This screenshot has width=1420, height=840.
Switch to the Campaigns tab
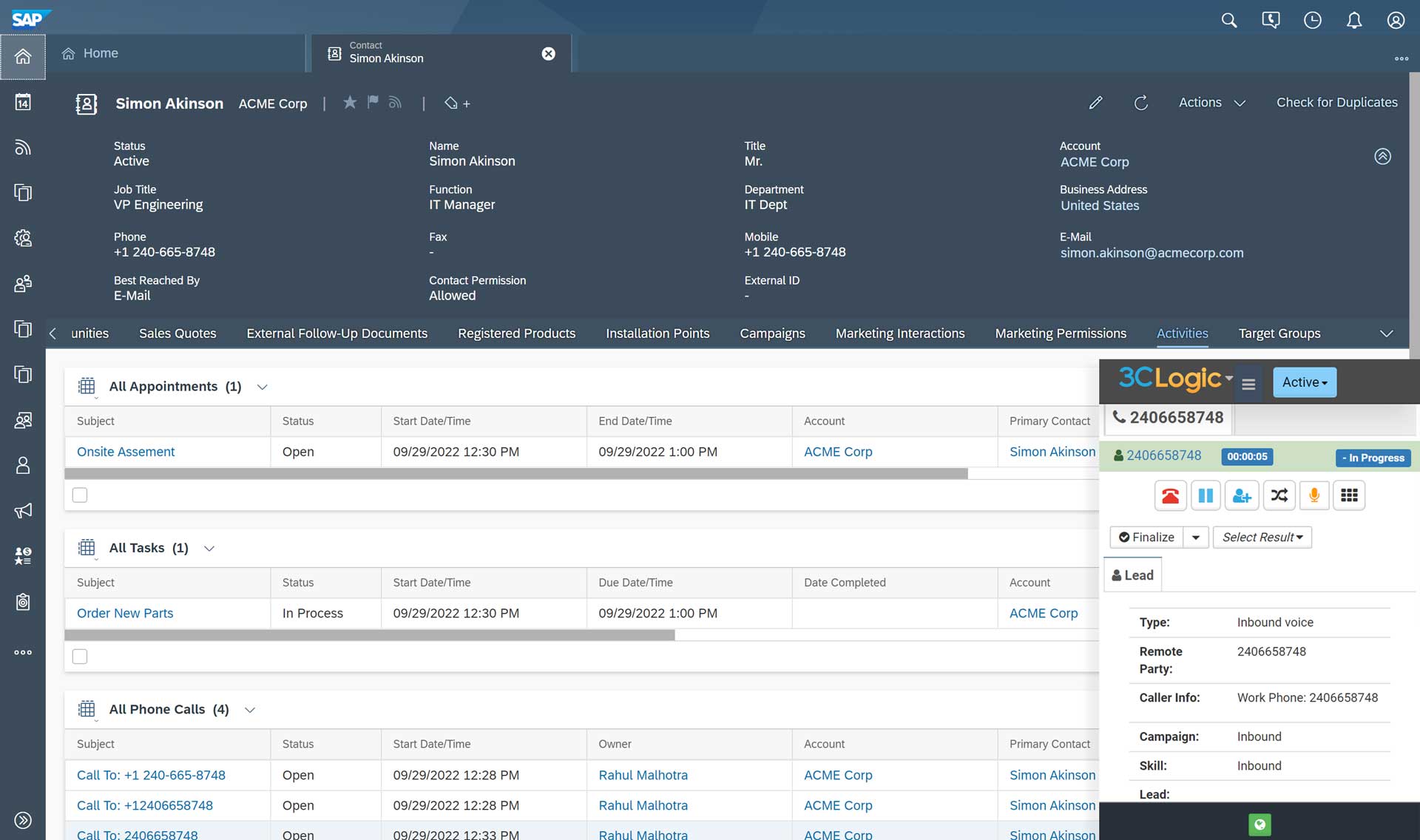point(772,333)
